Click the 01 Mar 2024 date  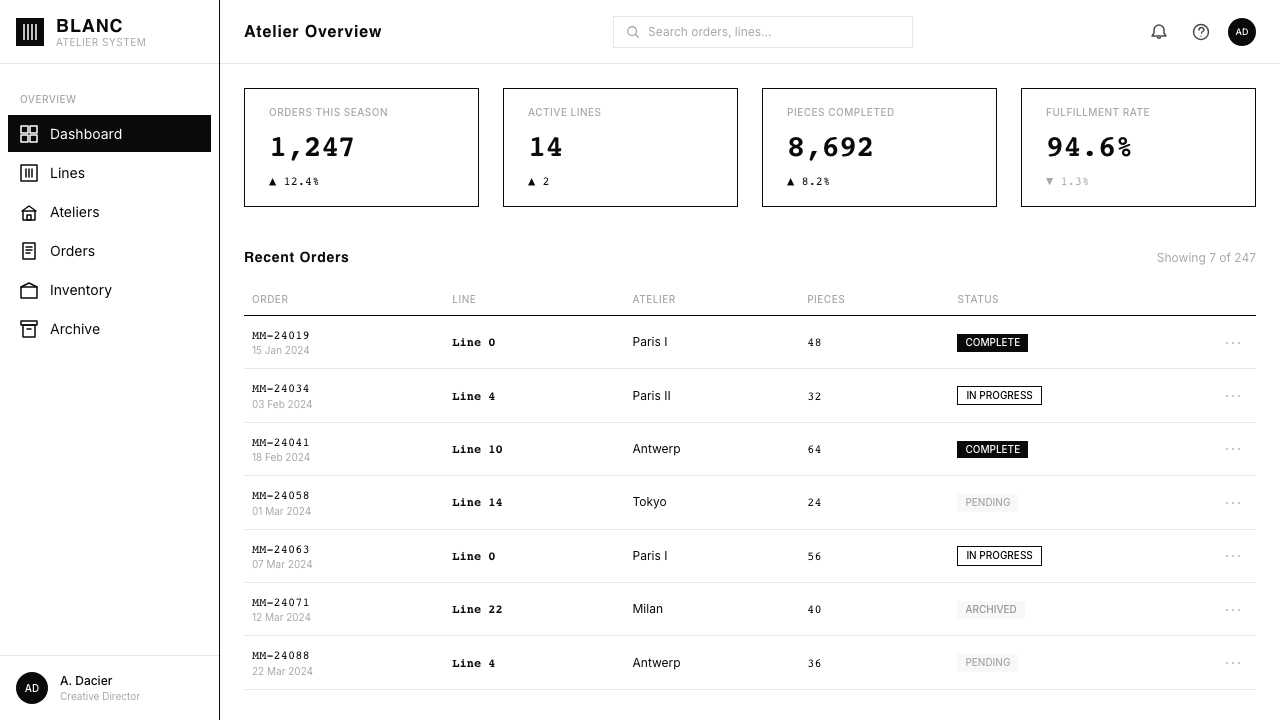pos(281,511)
